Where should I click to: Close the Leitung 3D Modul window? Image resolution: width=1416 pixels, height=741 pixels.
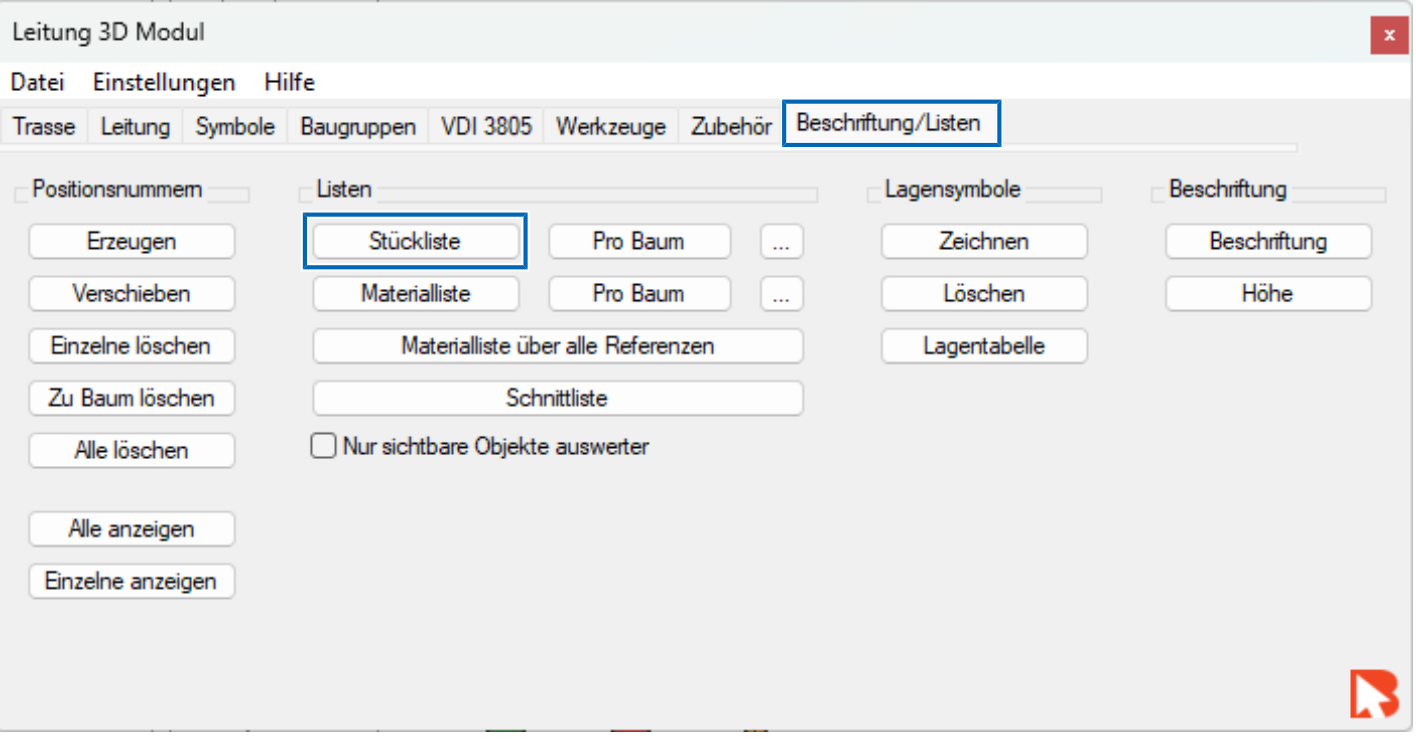pyautogui.click(x=1388, y=36)
